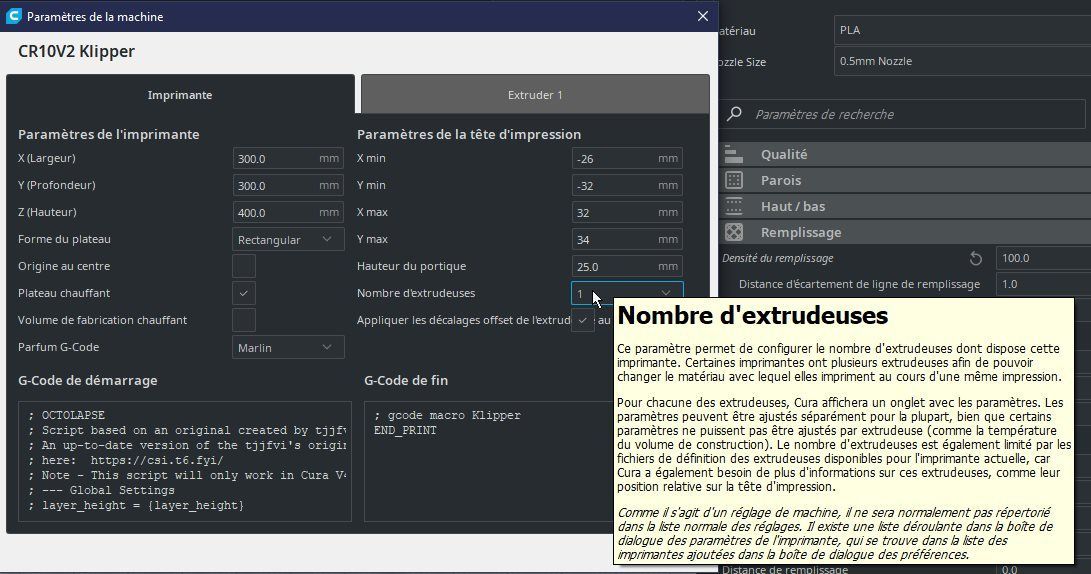
Task: Open the 0.5mm Nozzle size dropdown
Action: (x=962, y=61)
